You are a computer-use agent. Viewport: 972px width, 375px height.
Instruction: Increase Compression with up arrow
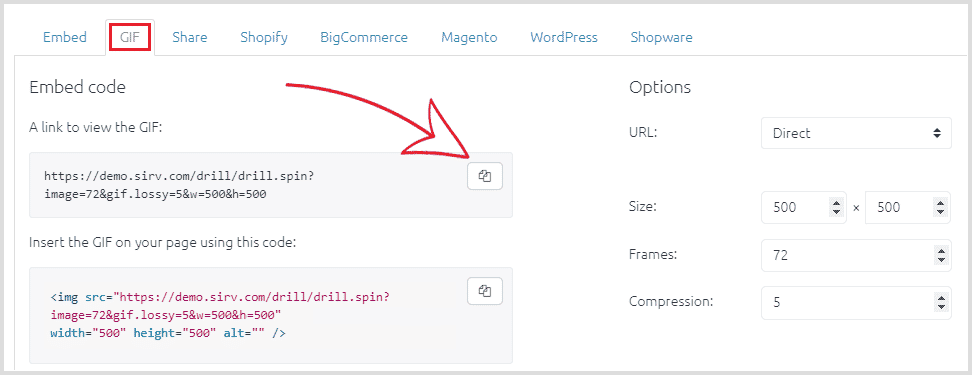[942, 299]
